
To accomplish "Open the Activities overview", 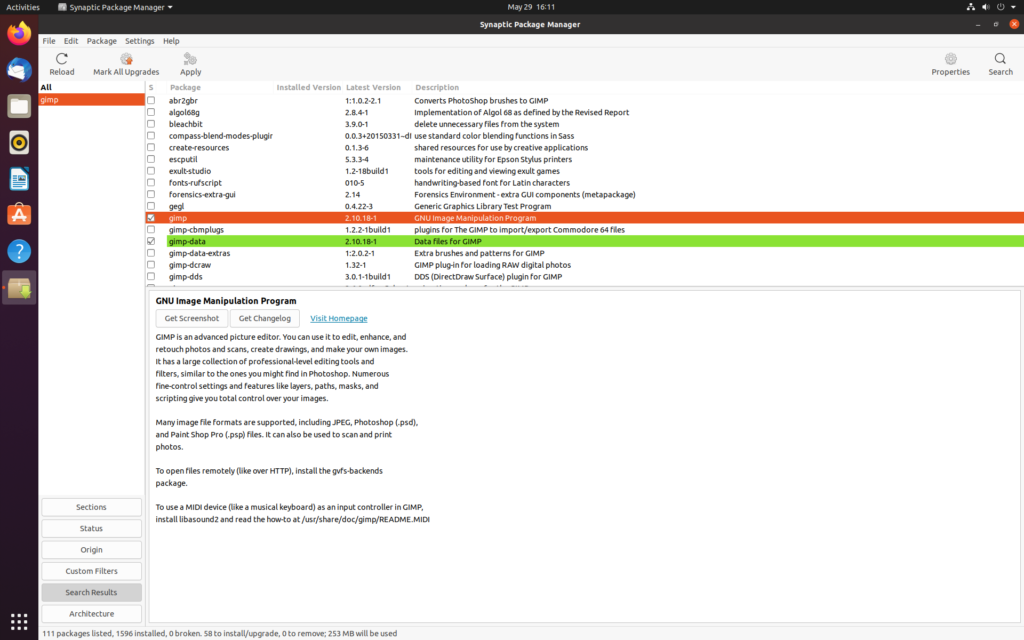I will pyautogui.click(x=23, y=7).
